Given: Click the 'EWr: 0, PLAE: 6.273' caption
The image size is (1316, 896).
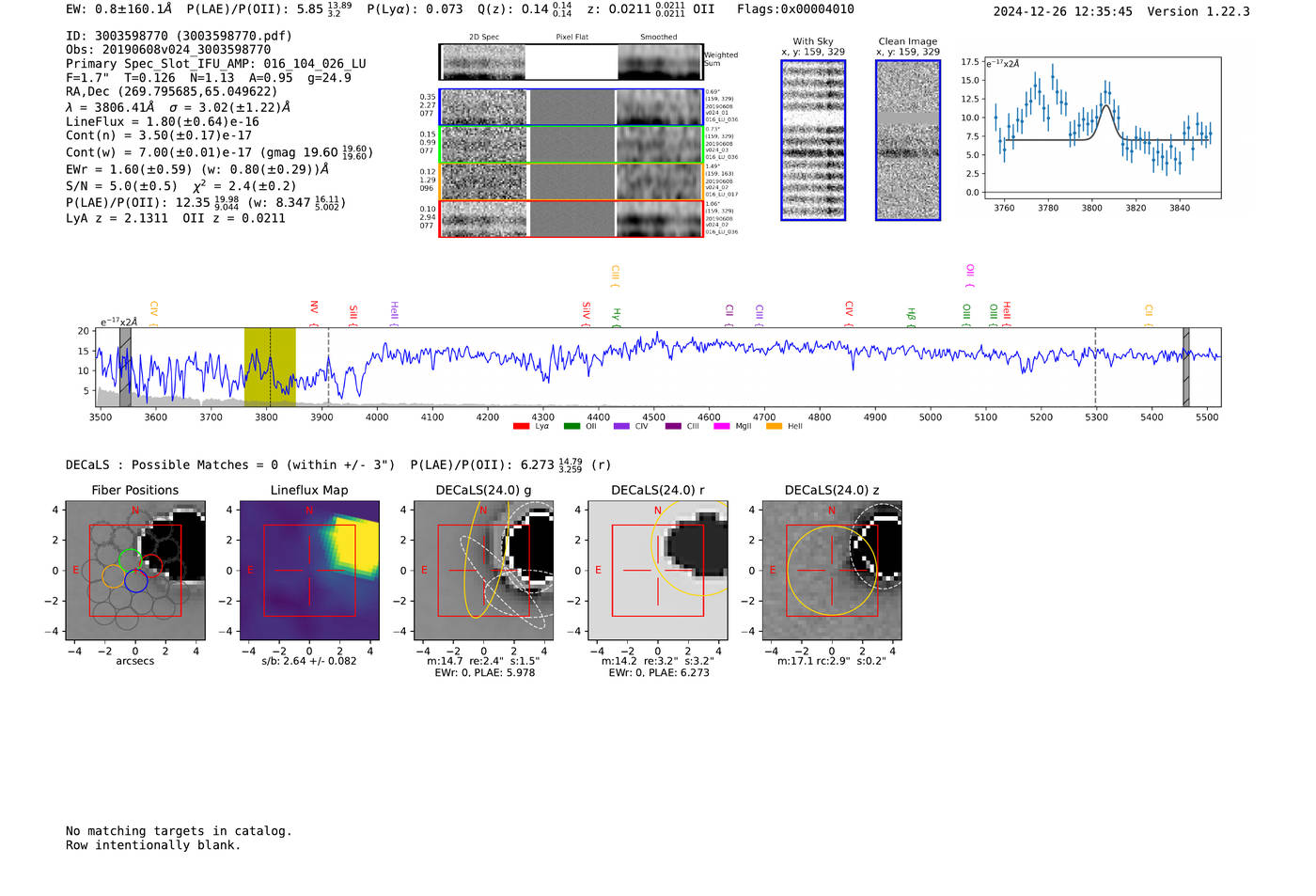Looking at the screenshot, I should point(658,672).
